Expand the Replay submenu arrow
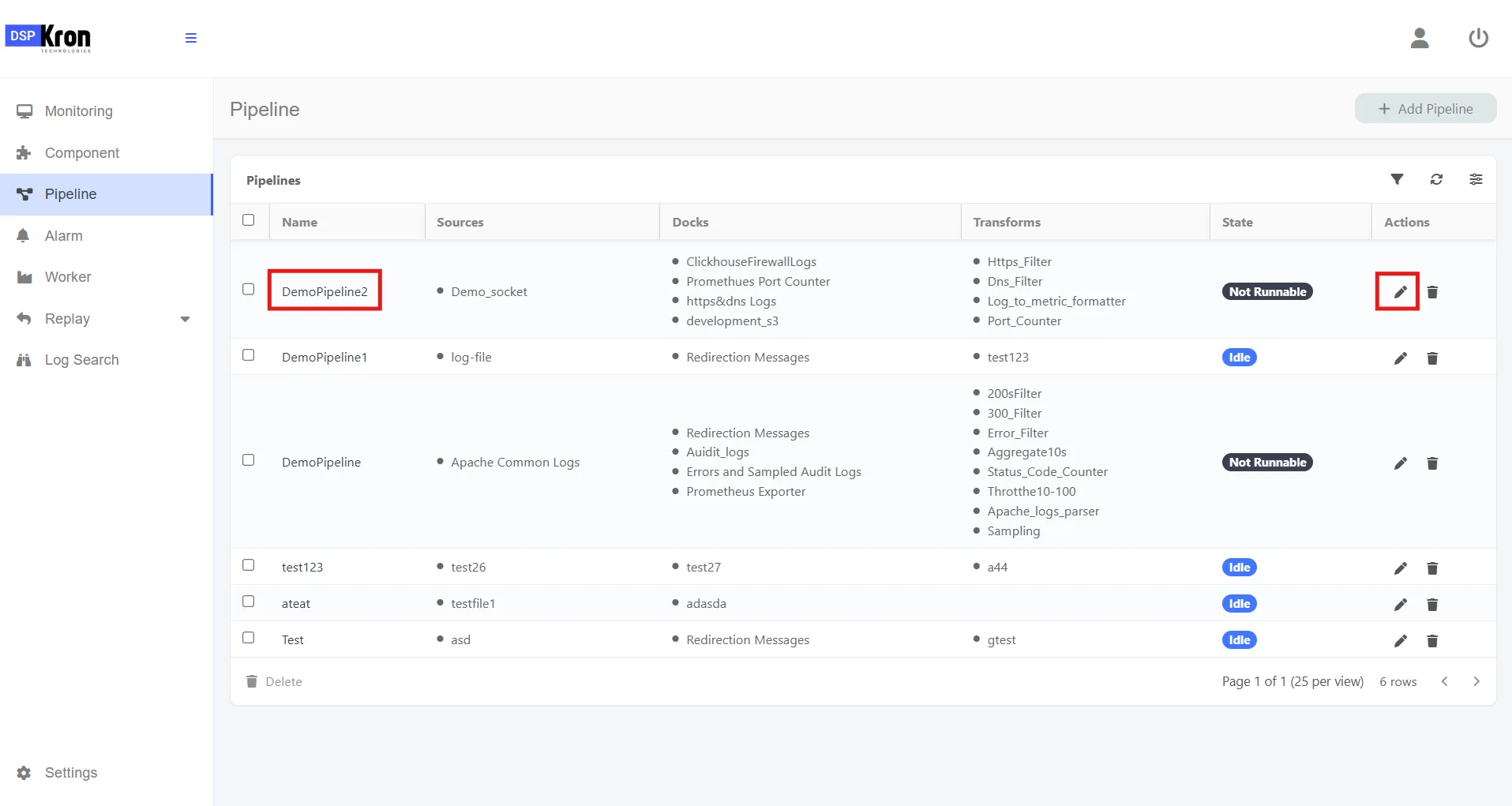Image resolution: width=1512 pixels, height=806 pixels. pyautogui.click(x=185, y=319)
